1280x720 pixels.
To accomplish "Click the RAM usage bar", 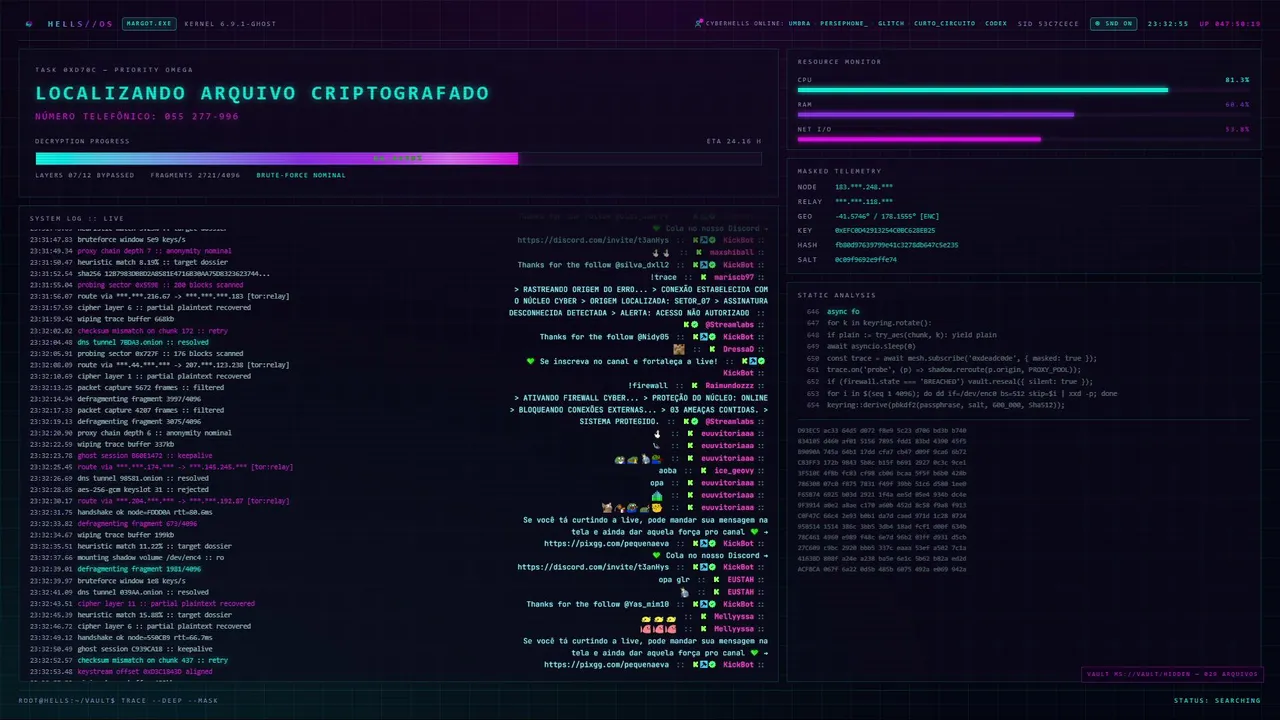I will (1023, 114).
